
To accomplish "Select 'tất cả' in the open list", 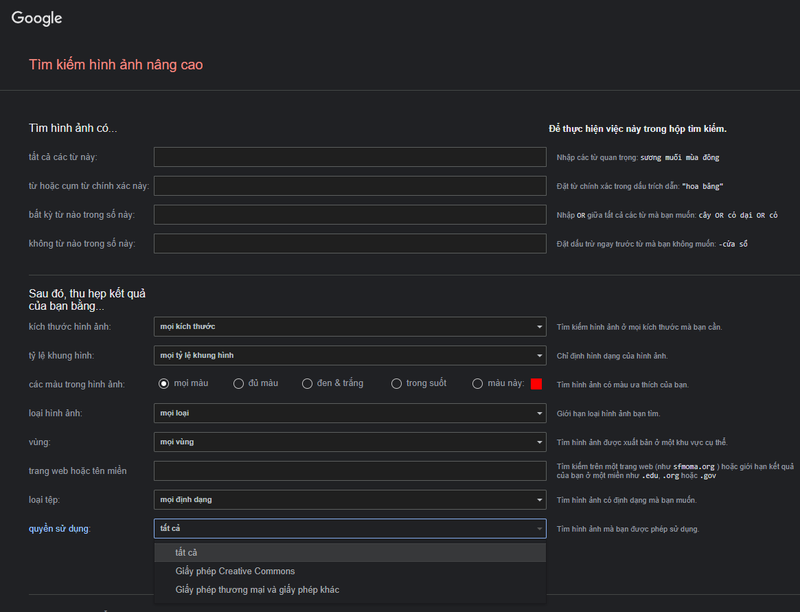I will tap(350, 552).
